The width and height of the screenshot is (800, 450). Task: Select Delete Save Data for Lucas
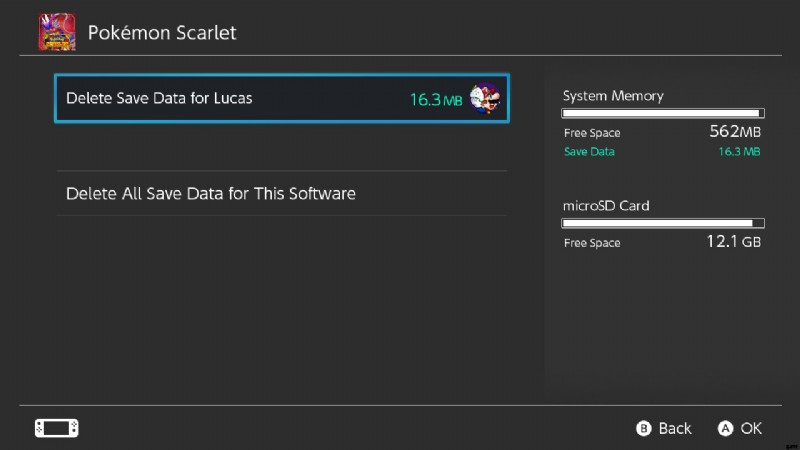[x=282, y=98]
